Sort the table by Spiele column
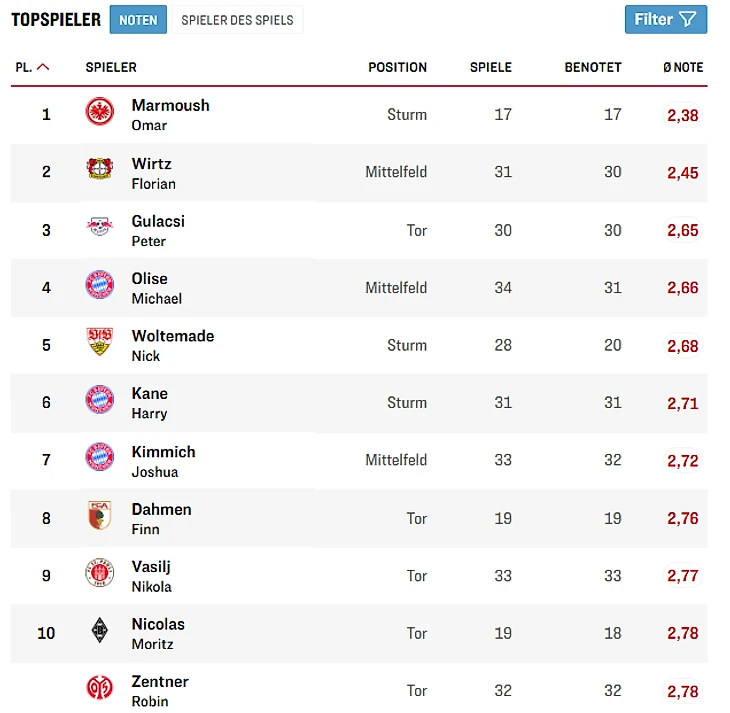 coord(490,67)
